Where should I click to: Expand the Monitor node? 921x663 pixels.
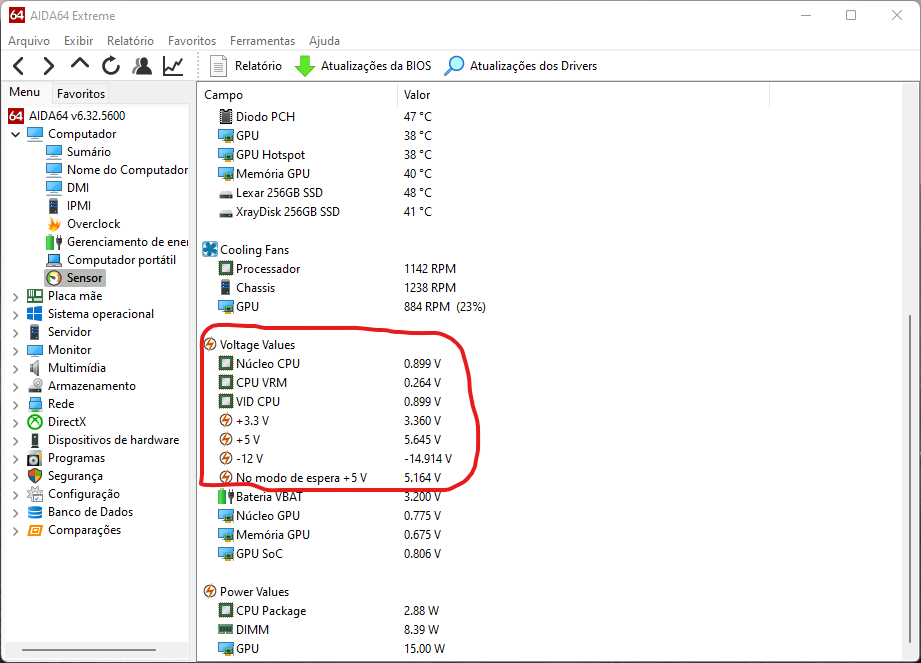point(15,351)
